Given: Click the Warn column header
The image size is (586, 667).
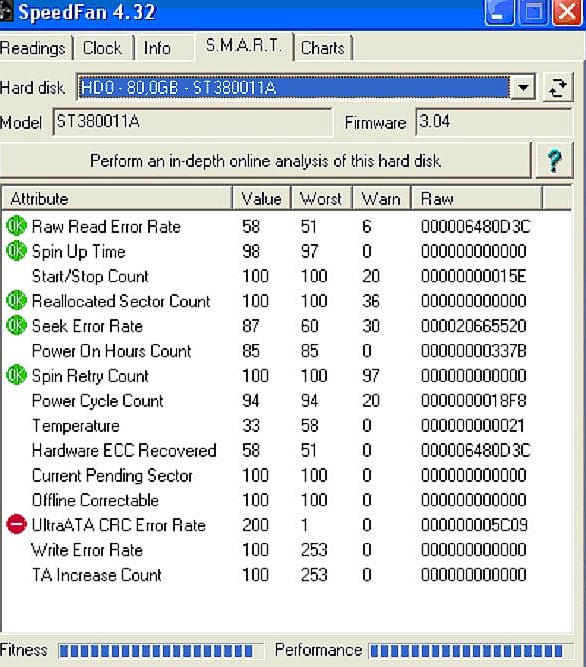Looking at the screenshot, I should 381,199.
